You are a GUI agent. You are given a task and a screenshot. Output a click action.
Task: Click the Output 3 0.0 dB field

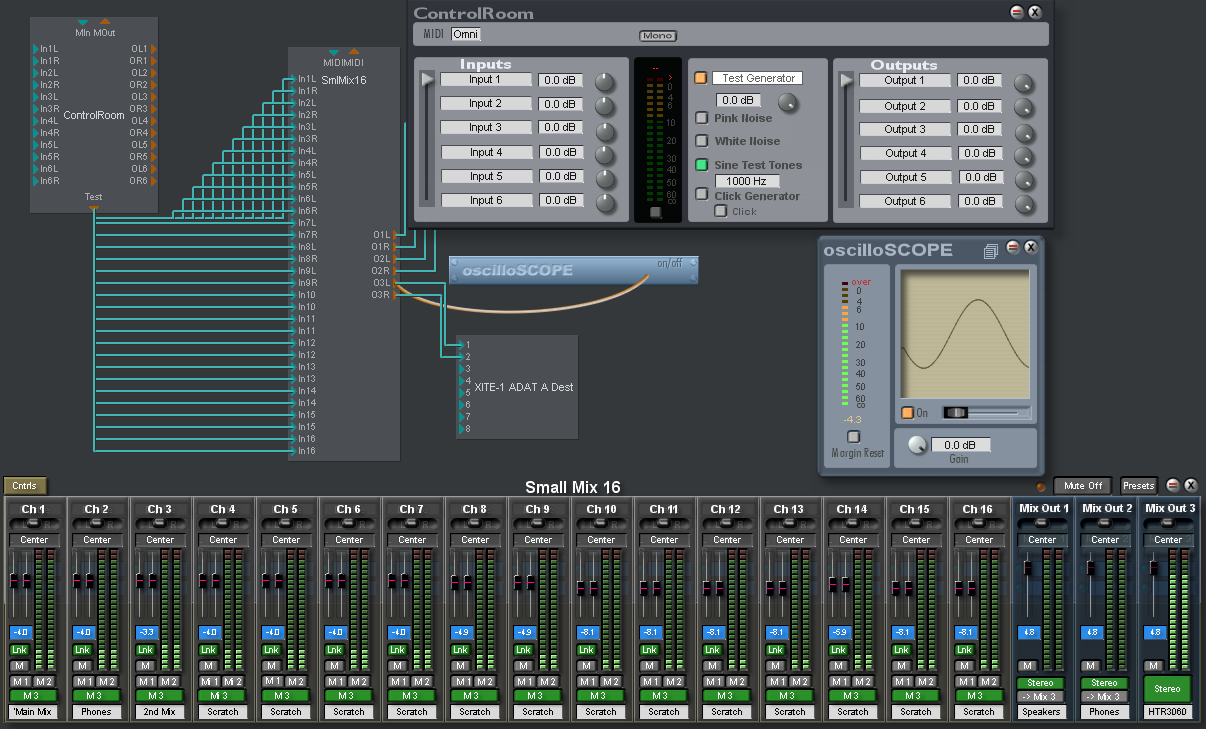pyautogui.click(x=980, y=130)
